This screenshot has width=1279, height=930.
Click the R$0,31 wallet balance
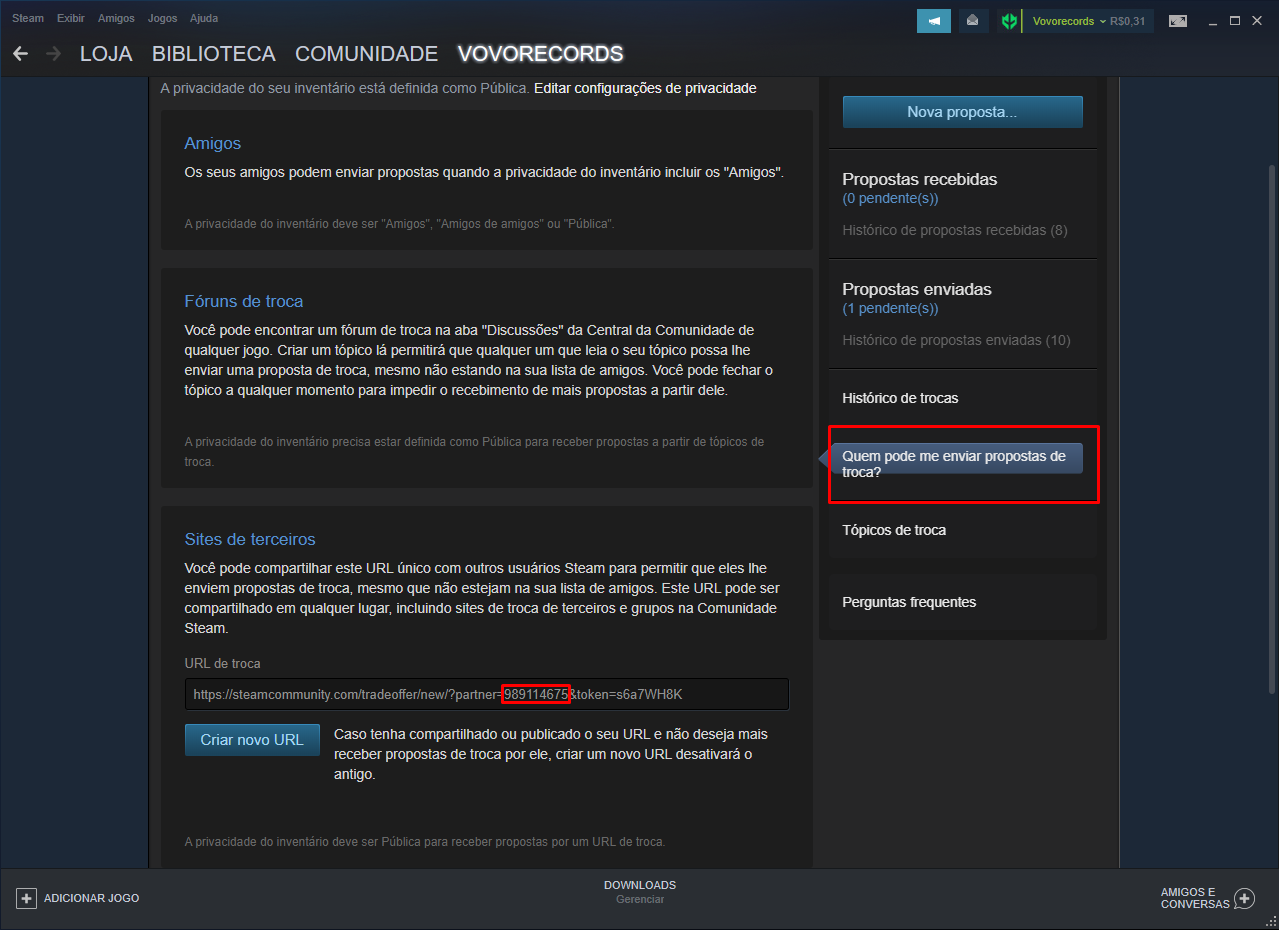point(1128,21)
